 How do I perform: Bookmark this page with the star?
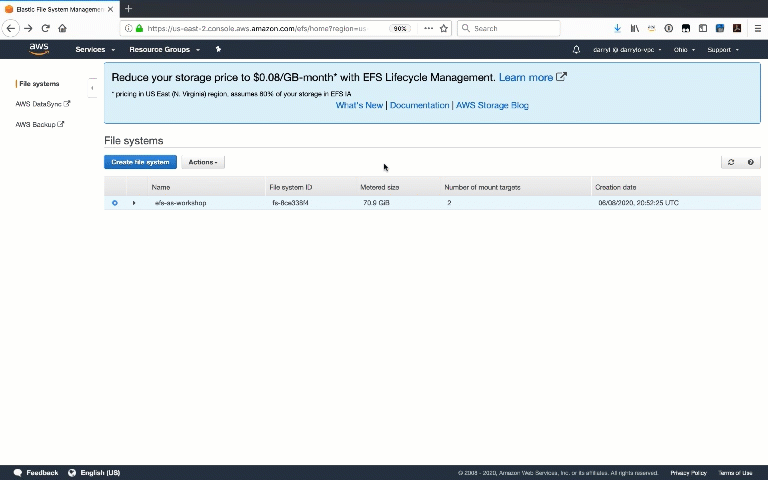click(x=444, y=28)
